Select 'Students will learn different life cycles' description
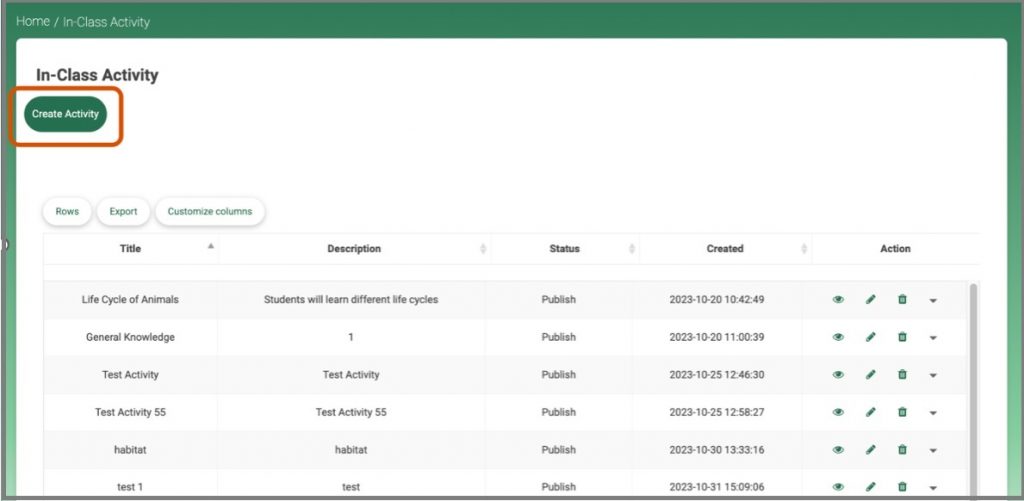The height and width of the screenshot is (501, 1024). pyautogui.click(x=351, y=300)
